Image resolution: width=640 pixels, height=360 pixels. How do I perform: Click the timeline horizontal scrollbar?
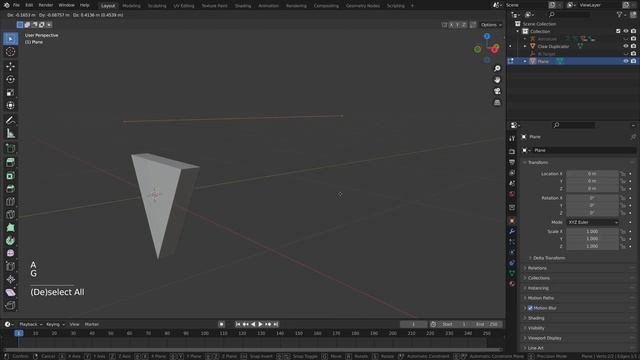pyautogui.click(x=253, y=350)
